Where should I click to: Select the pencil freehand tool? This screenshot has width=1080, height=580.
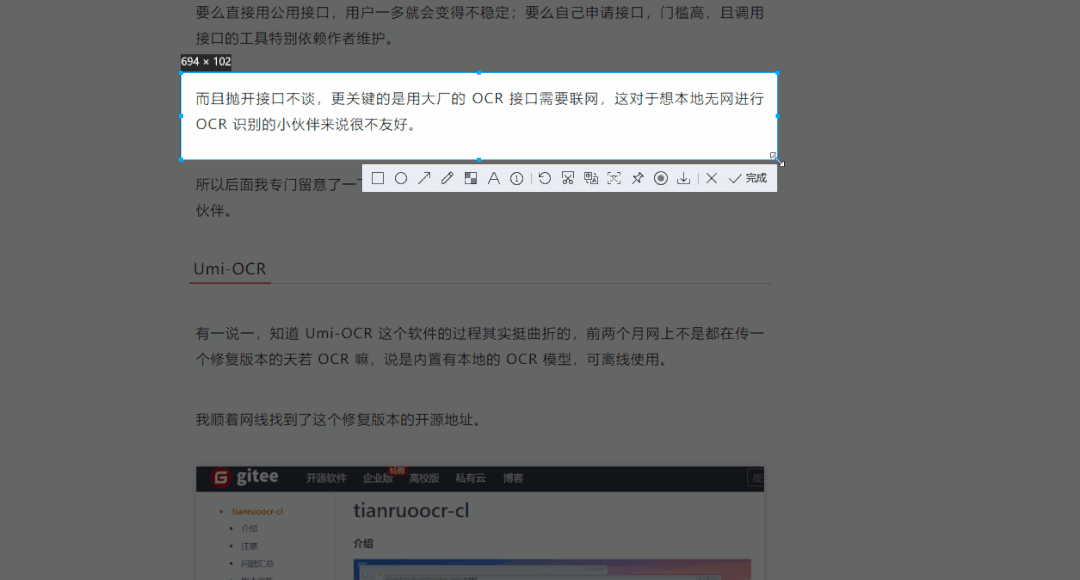[447, 177]
